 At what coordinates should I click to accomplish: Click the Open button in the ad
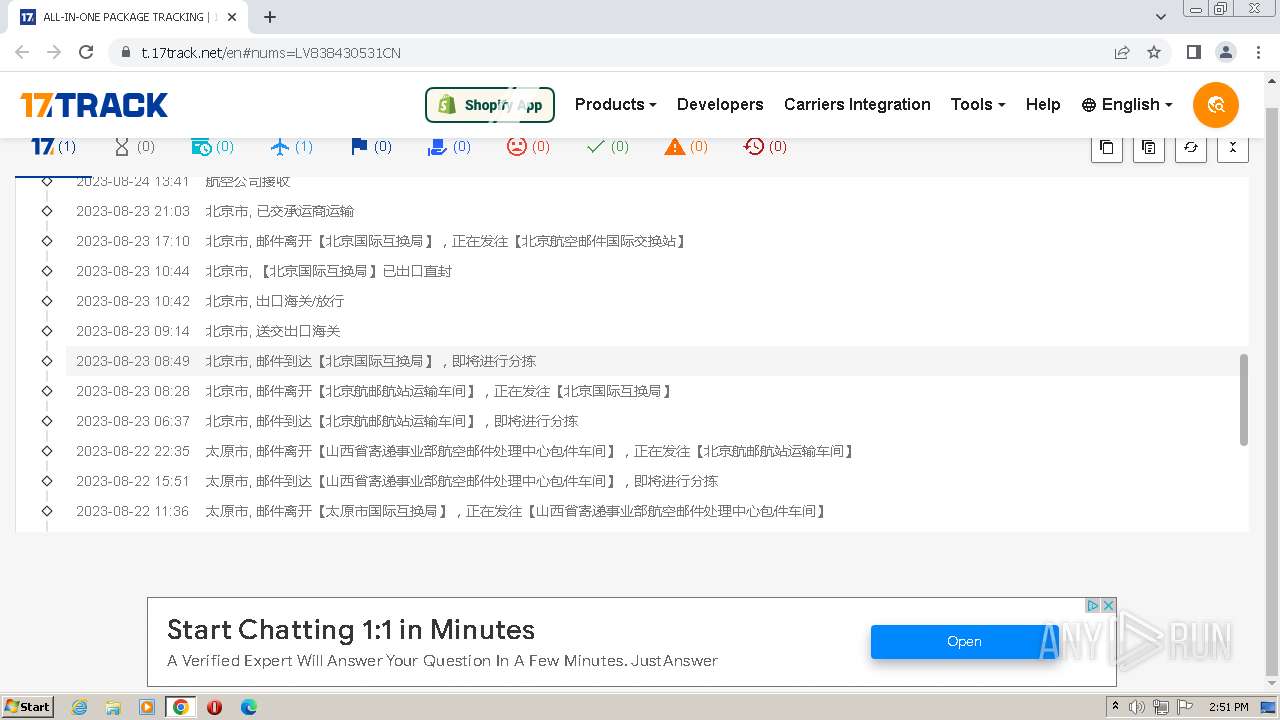[x=964, y=641]
